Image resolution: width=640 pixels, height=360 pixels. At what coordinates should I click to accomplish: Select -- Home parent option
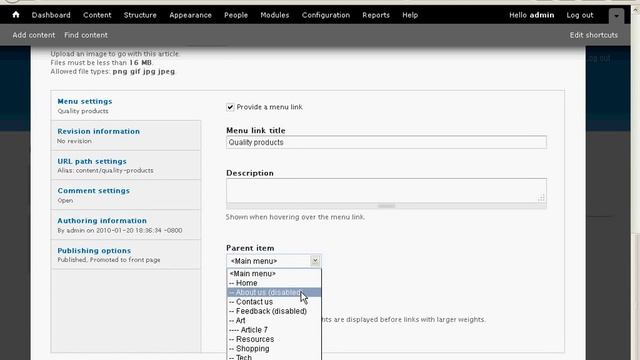click(x=274, y=283)
